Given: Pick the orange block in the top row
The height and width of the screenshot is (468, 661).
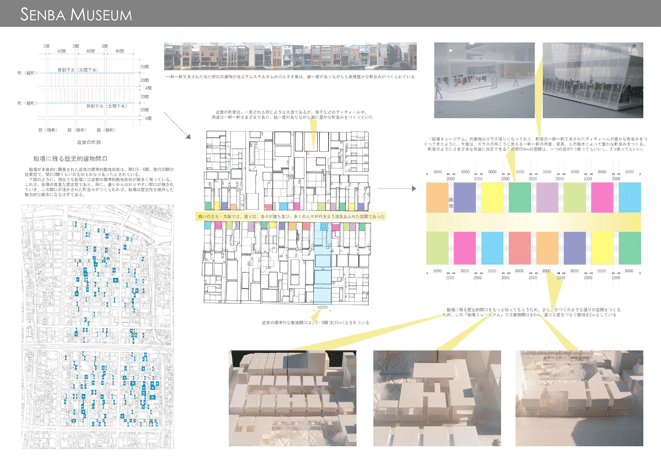Looking at the screenshot, I should tap(437, 198).
